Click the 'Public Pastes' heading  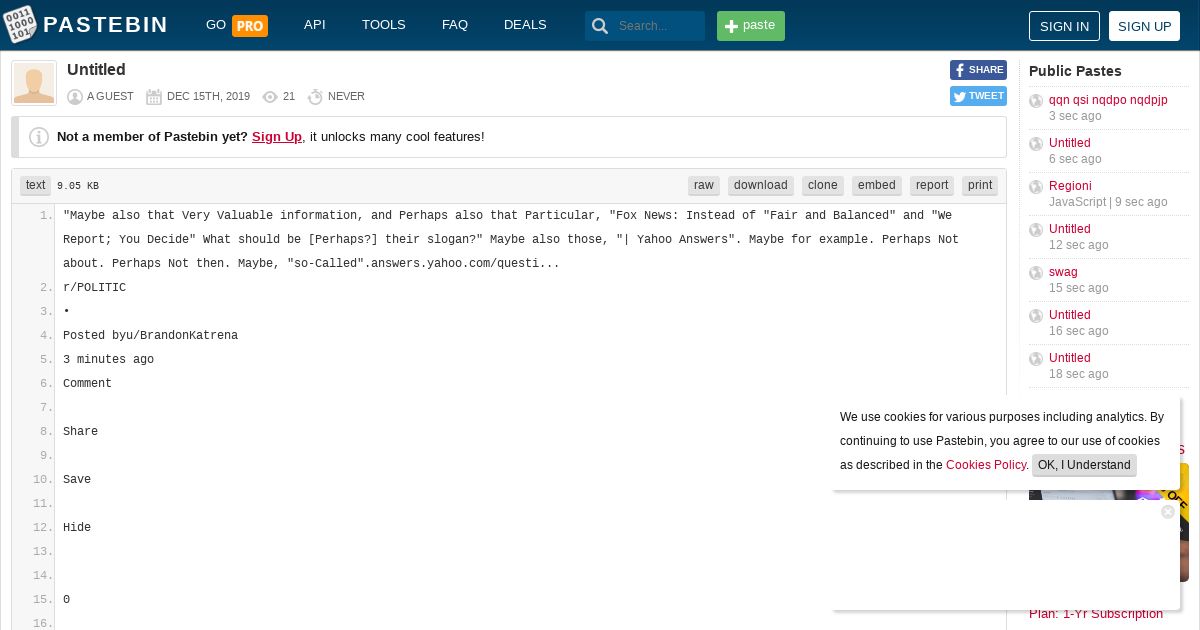pyautogui.click(x=1075, y=71)
